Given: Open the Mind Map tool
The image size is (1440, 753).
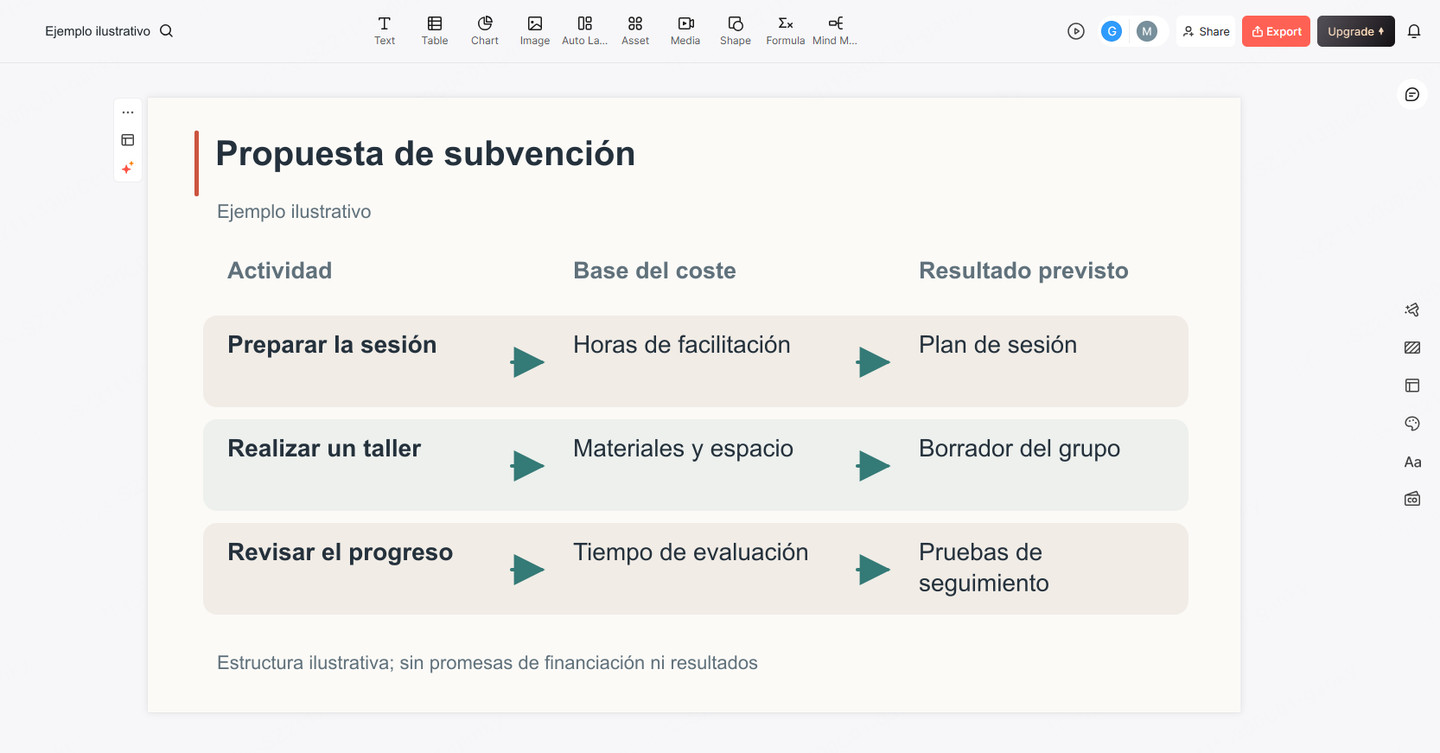Looking at the screenshot, I should 835,31.
